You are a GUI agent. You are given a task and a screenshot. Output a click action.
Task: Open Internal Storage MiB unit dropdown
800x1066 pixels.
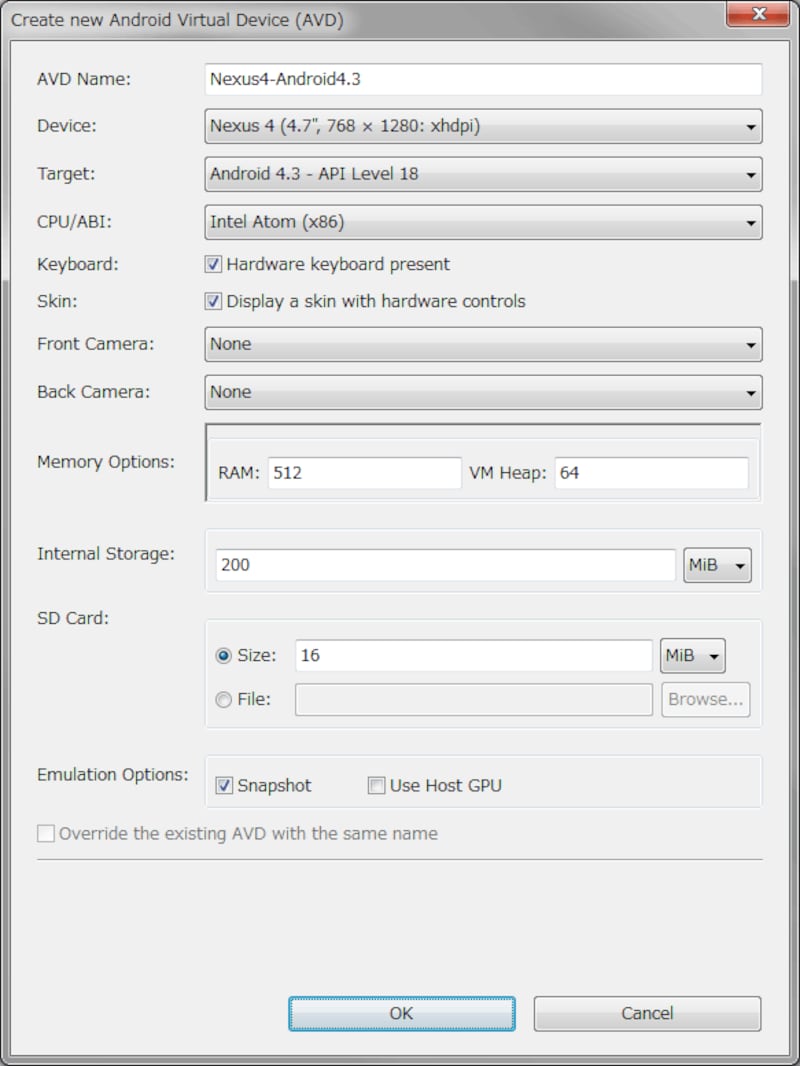click(718, 565)
